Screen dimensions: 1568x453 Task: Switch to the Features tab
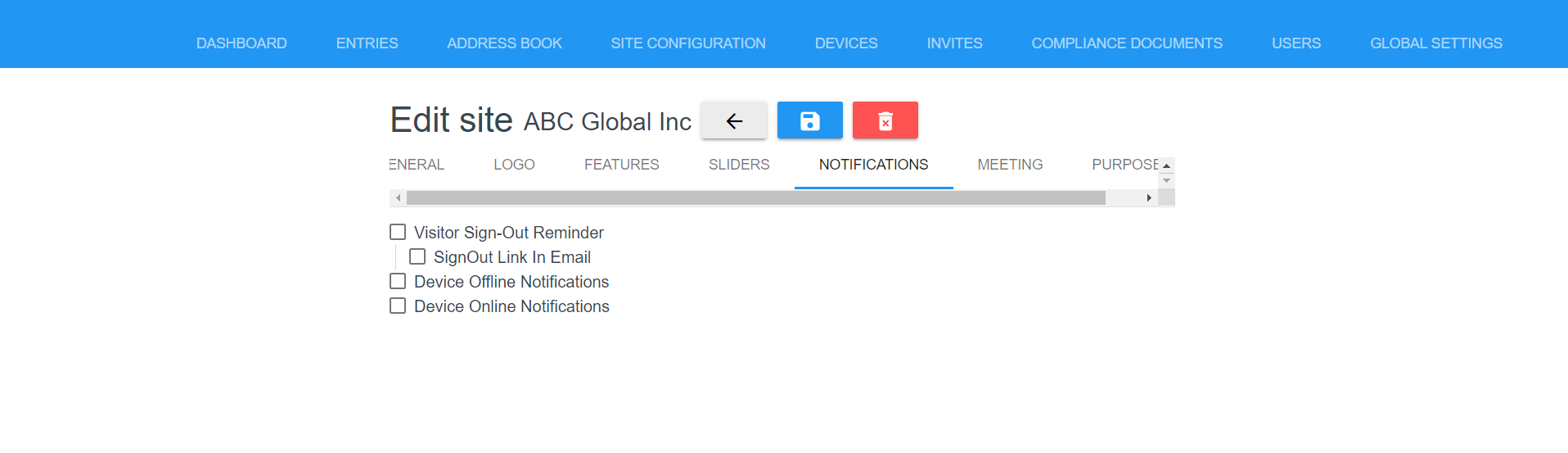coord(621,165)
